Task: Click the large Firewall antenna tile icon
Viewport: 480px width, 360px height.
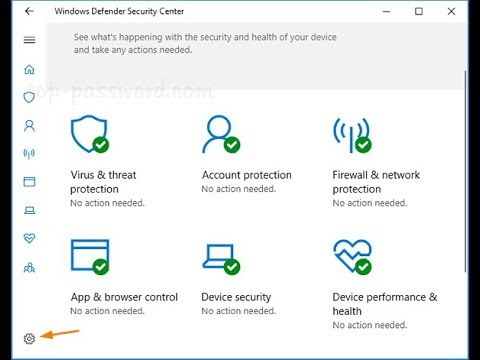Action: (352, 135)
